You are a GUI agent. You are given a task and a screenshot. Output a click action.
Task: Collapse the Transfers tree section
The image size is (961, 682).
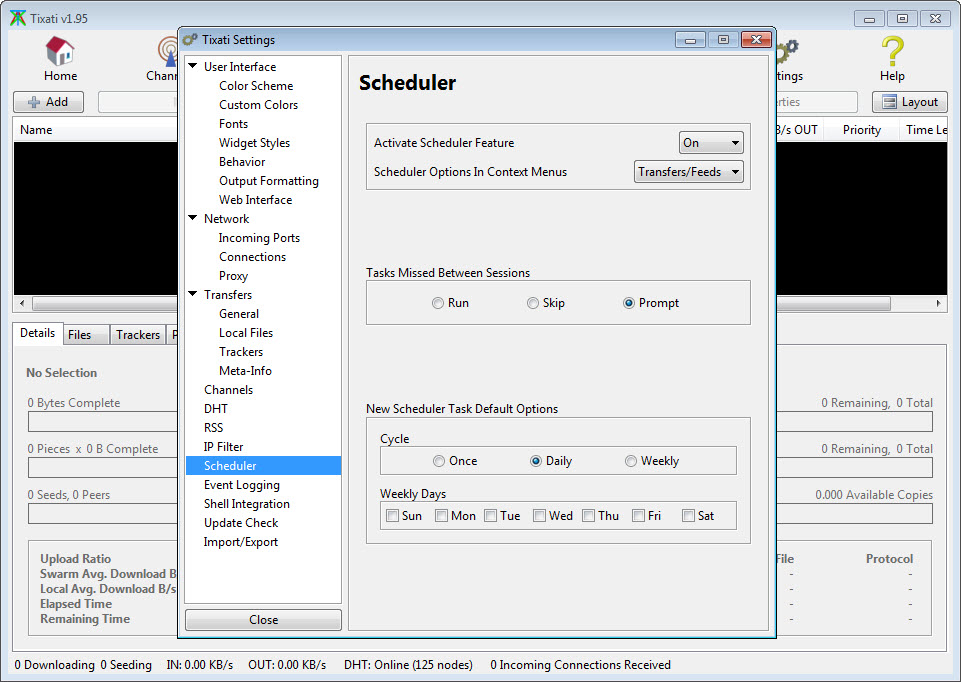click(192, 294)
